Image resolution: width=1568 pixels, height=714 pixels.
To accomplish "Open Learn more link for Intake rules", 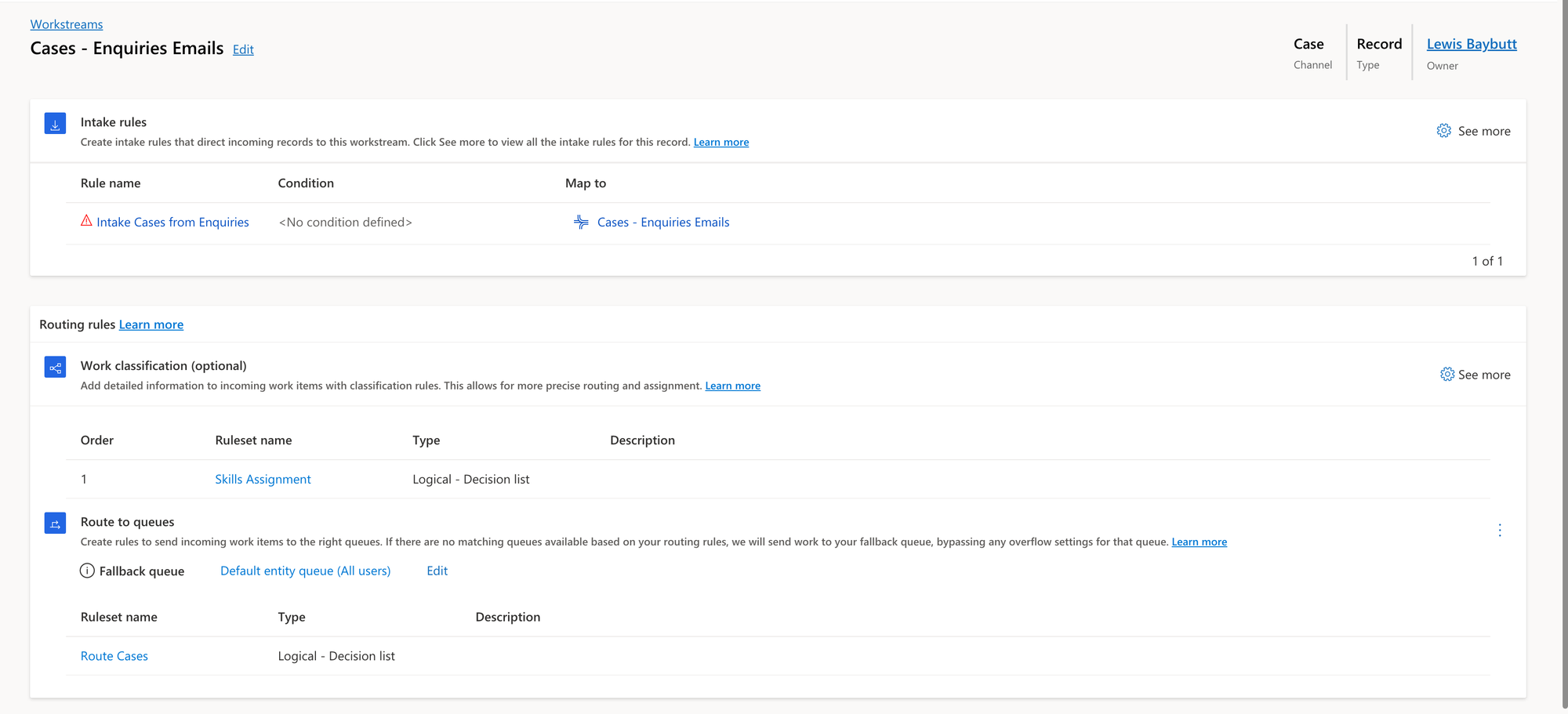I will point(721,142).
